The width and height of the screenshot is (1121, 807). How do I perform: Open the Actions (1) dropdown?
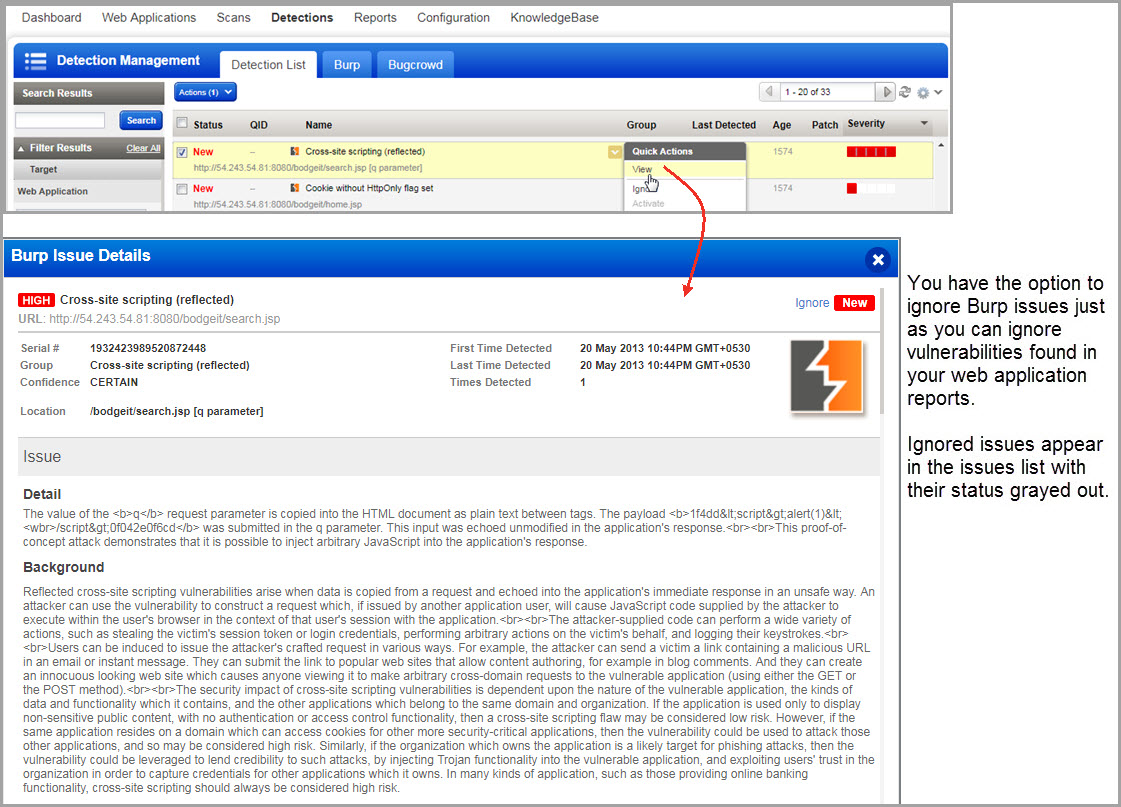(205, 92)
